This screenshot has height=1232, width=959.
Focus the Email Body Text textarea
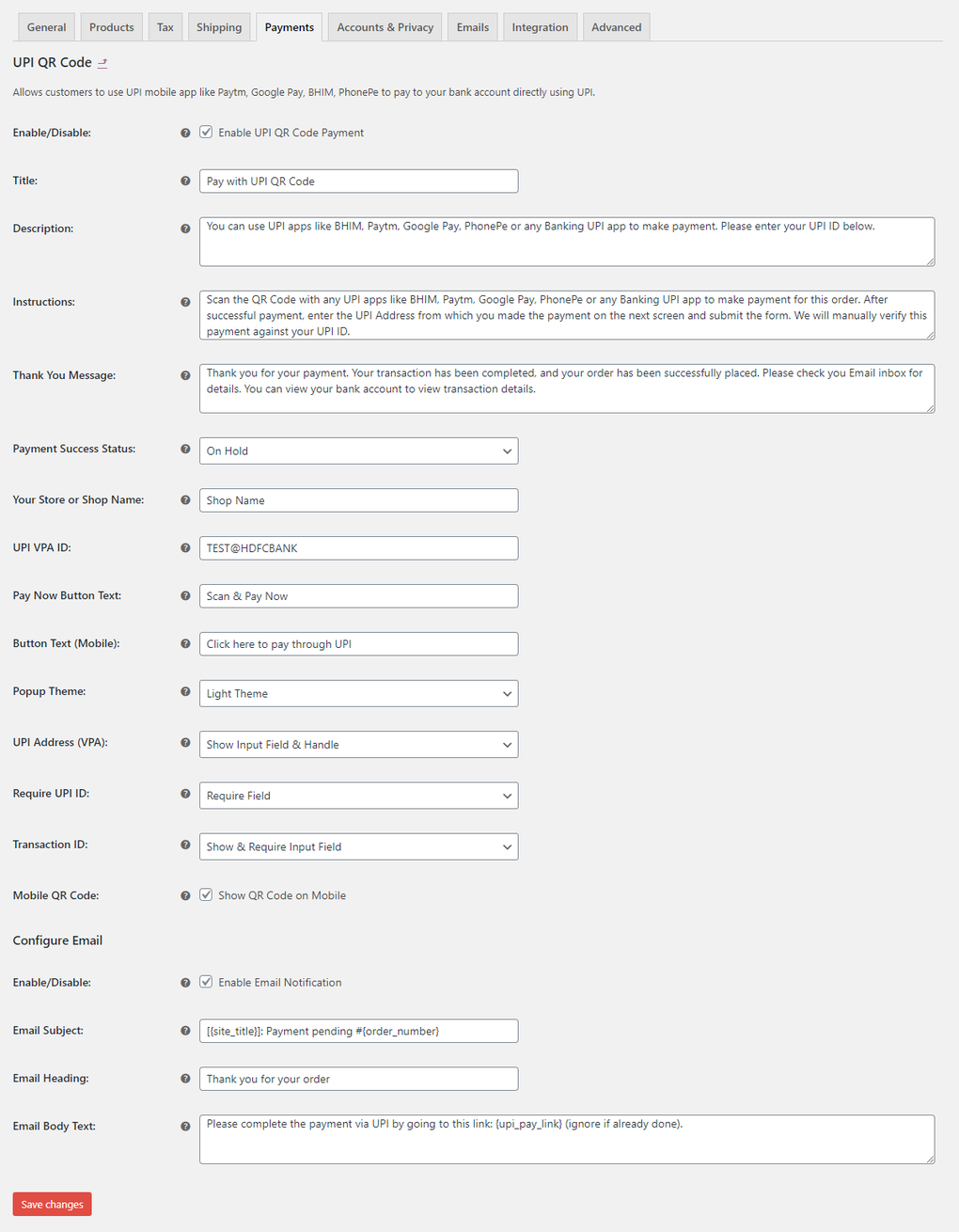coord(566,1139)
